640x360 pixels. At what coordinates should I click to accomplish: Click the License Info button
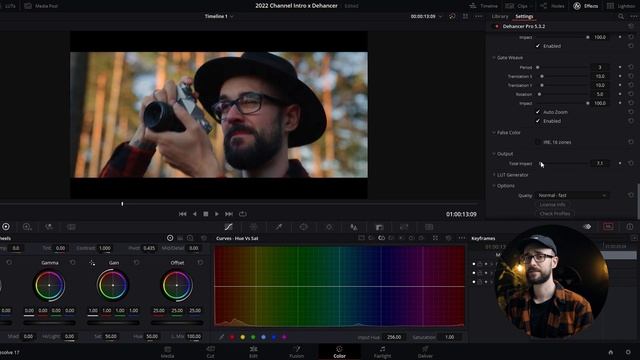coord(552,204)
